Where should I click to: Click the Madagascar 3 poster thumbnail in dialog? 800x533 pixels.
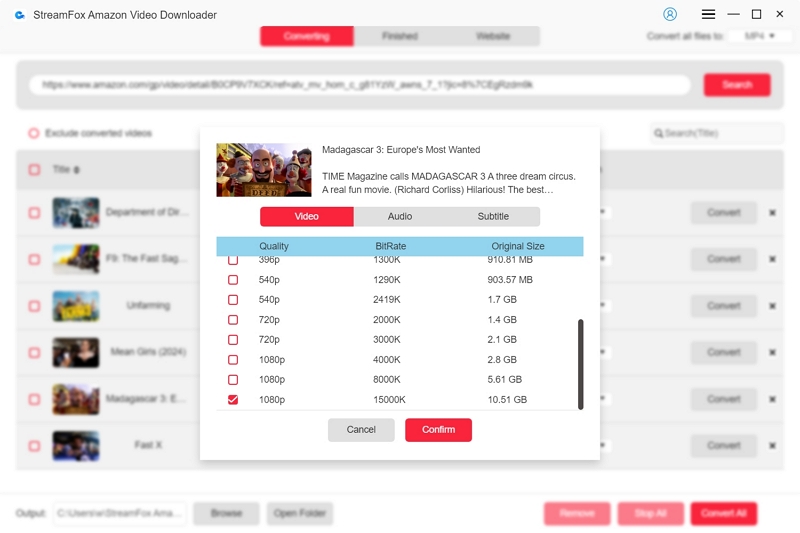pos(264,170)
